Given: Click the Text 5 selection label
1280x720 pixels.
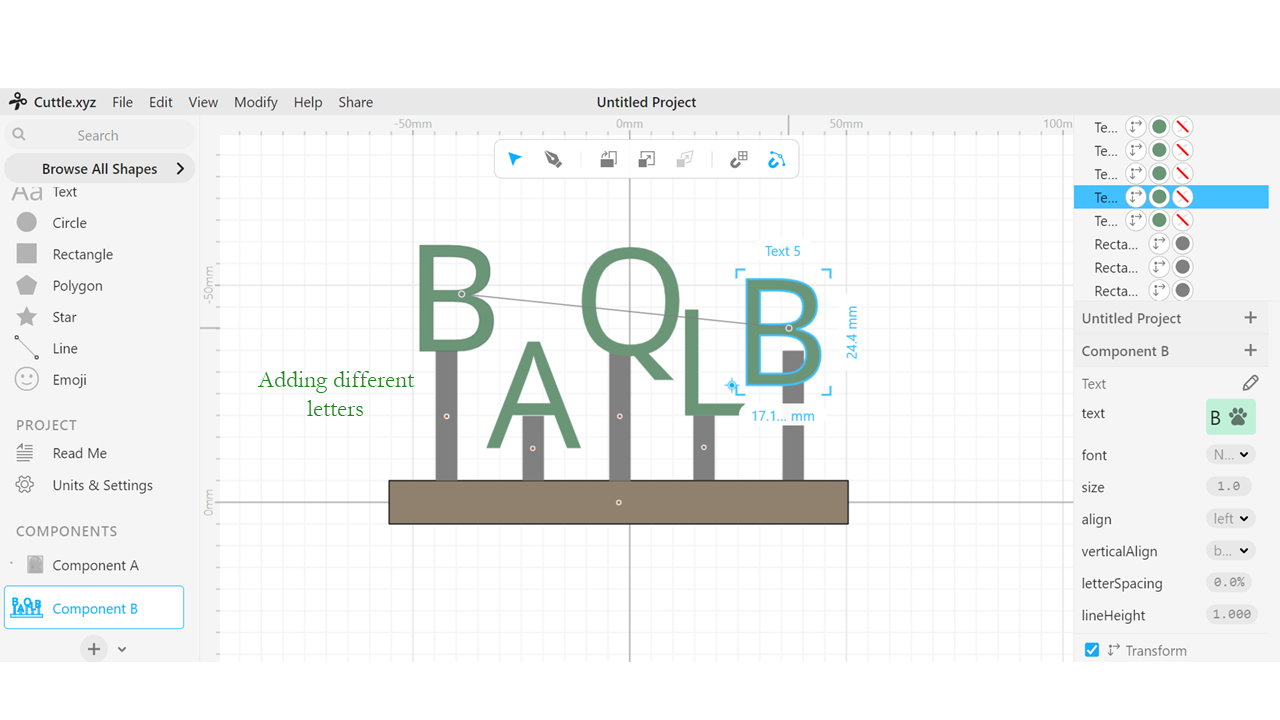Looking at the screenshot, I should tap(782, 251).
